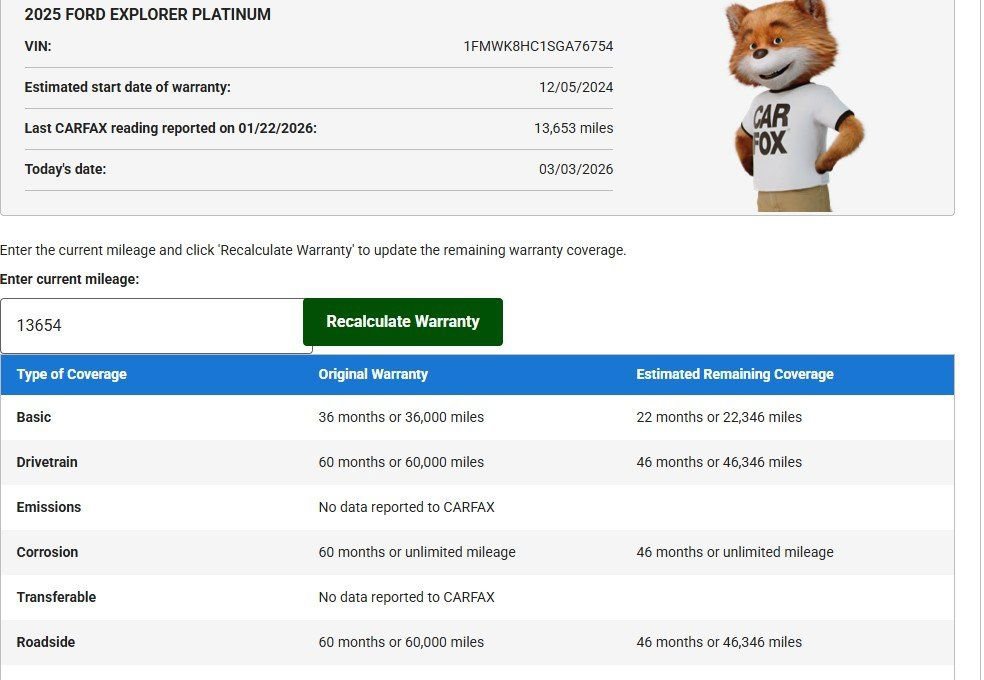Screen dimensions: 984x680
Task: Click the Original Warranty column header
Action: [x=373, y=374]
